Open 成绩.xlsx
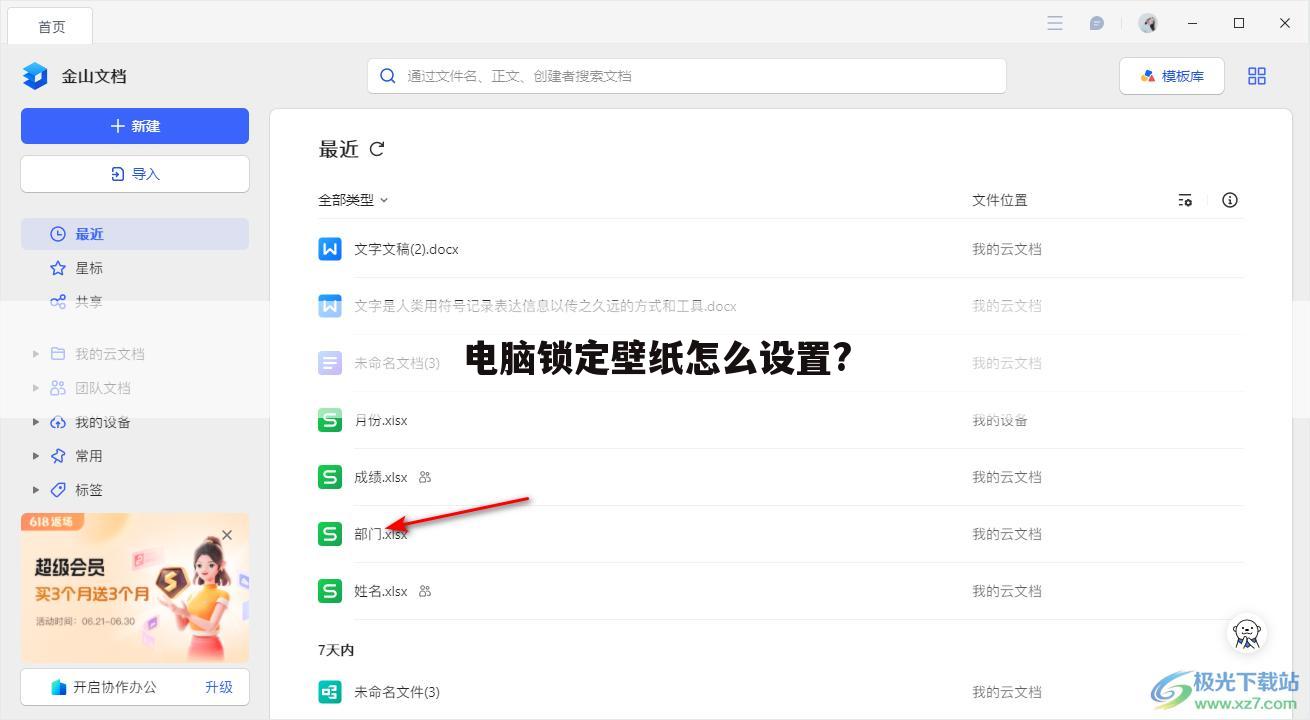 point(381,477)
